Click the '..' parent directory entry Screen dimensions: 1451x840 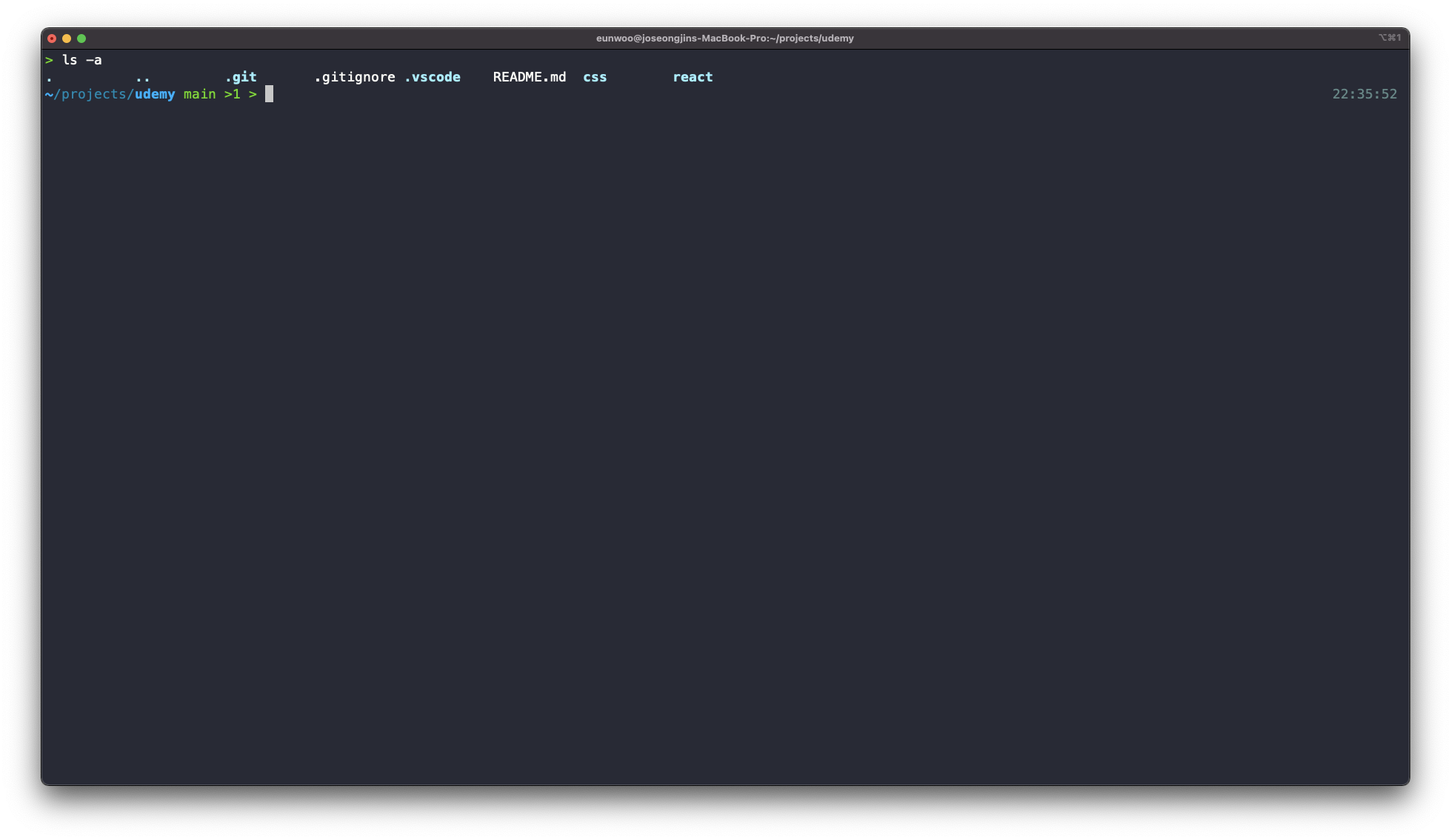(143, 77)
